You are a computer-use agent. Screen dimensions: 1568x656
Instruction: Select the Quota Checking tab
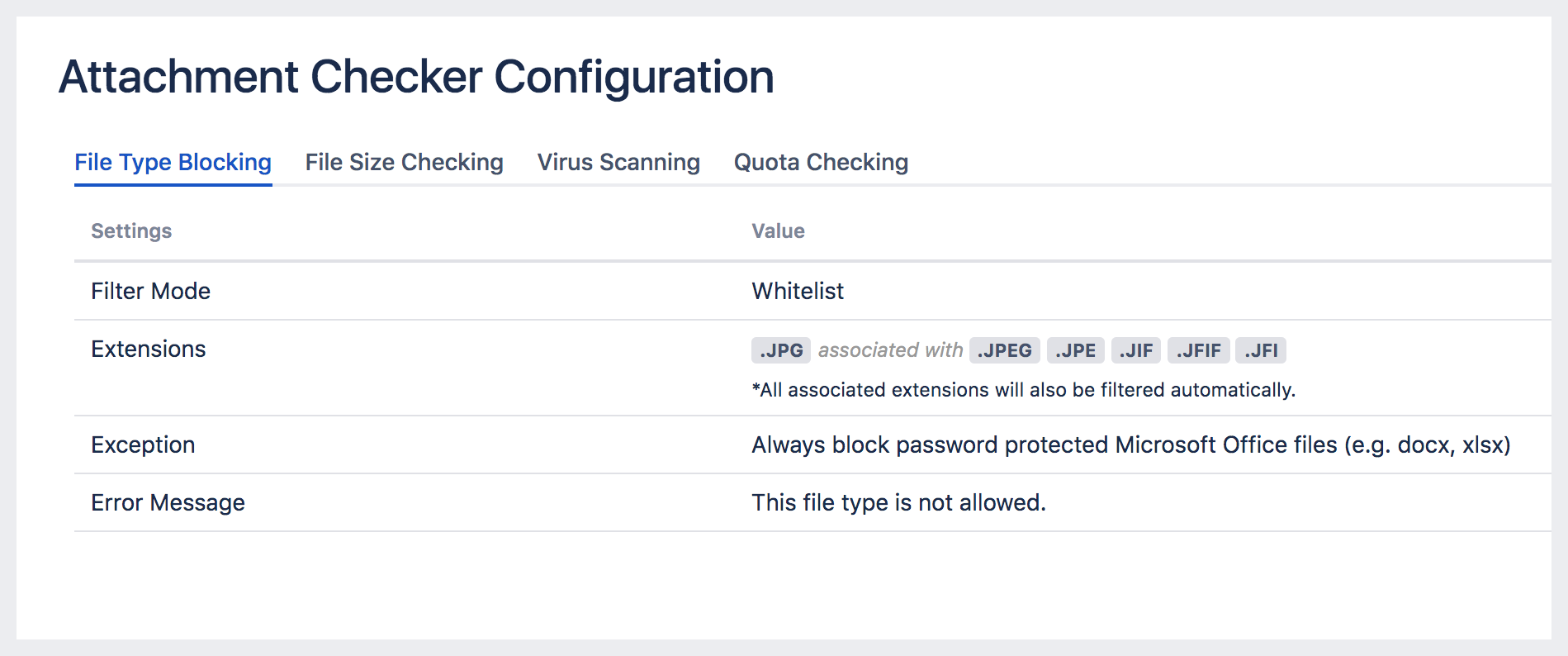pos(819,162)
